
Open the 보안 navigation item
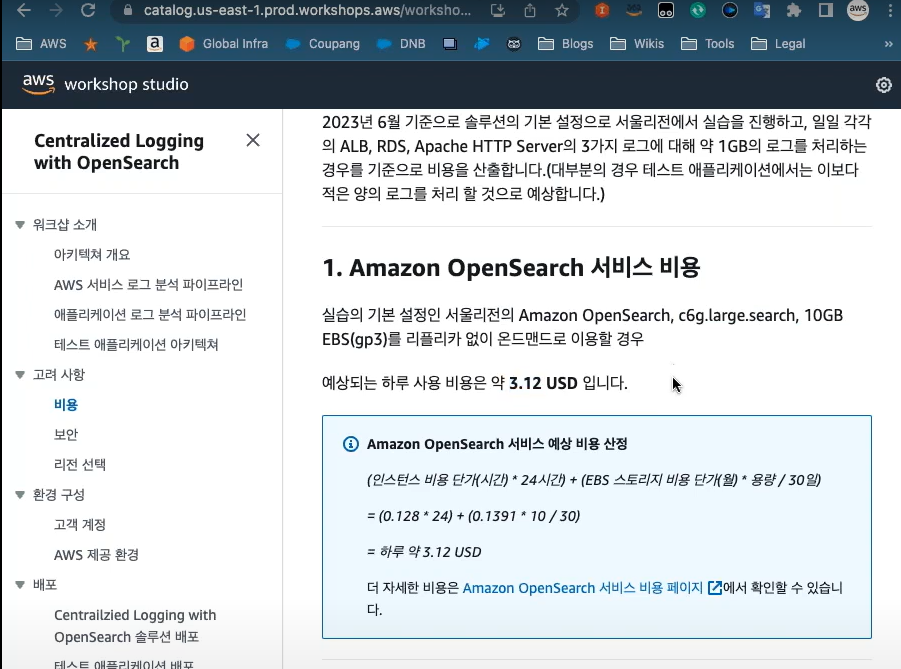point(66,435)
